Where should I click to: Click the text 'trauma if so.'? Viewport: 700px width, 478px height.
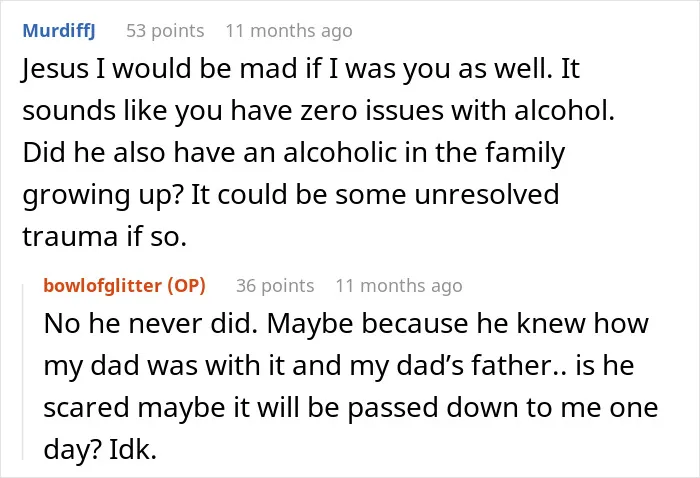[x=104, y=237]
